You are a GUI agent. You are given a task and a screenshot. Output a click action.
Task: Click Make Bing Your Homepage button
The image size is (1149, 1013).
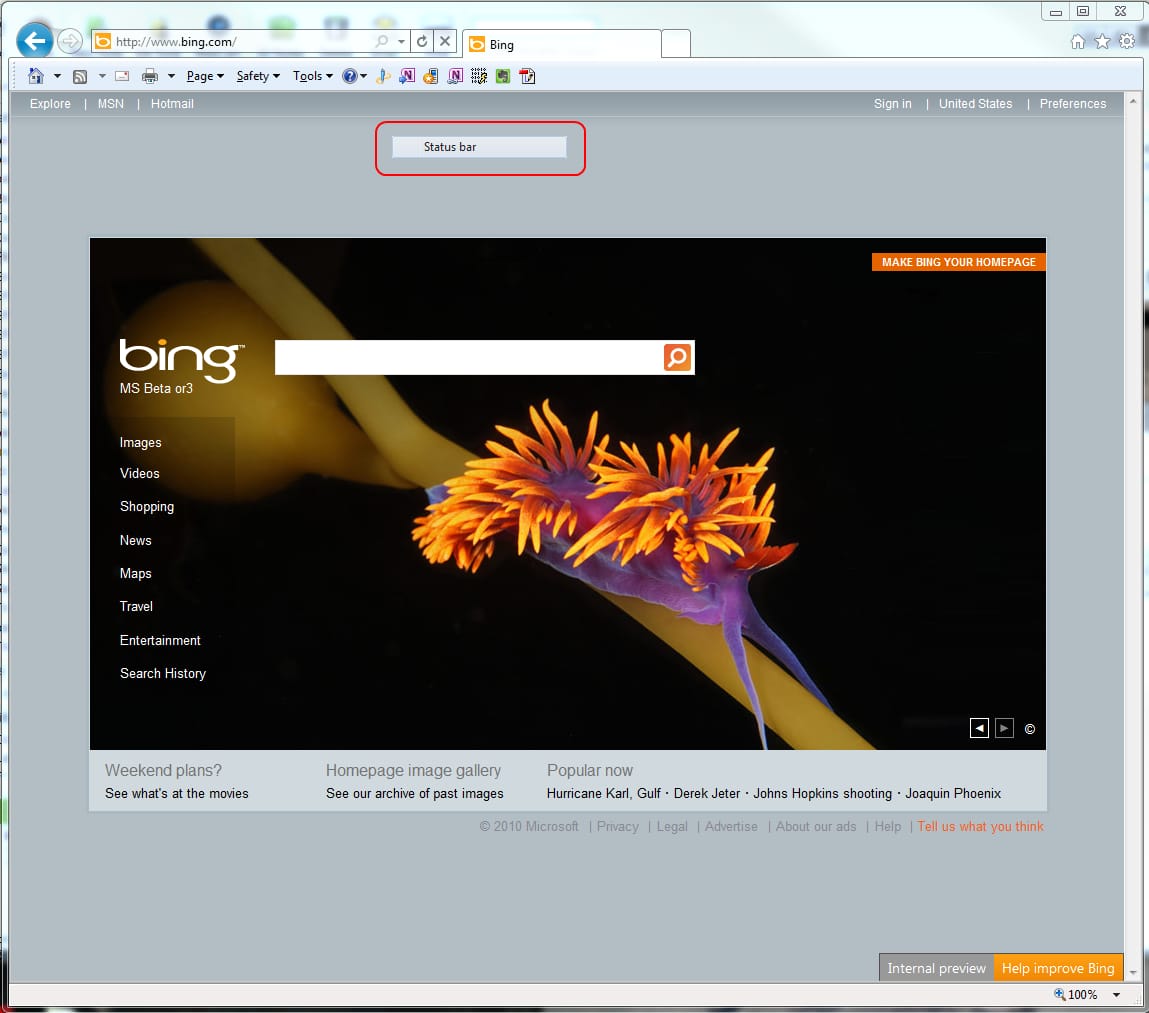958,262
